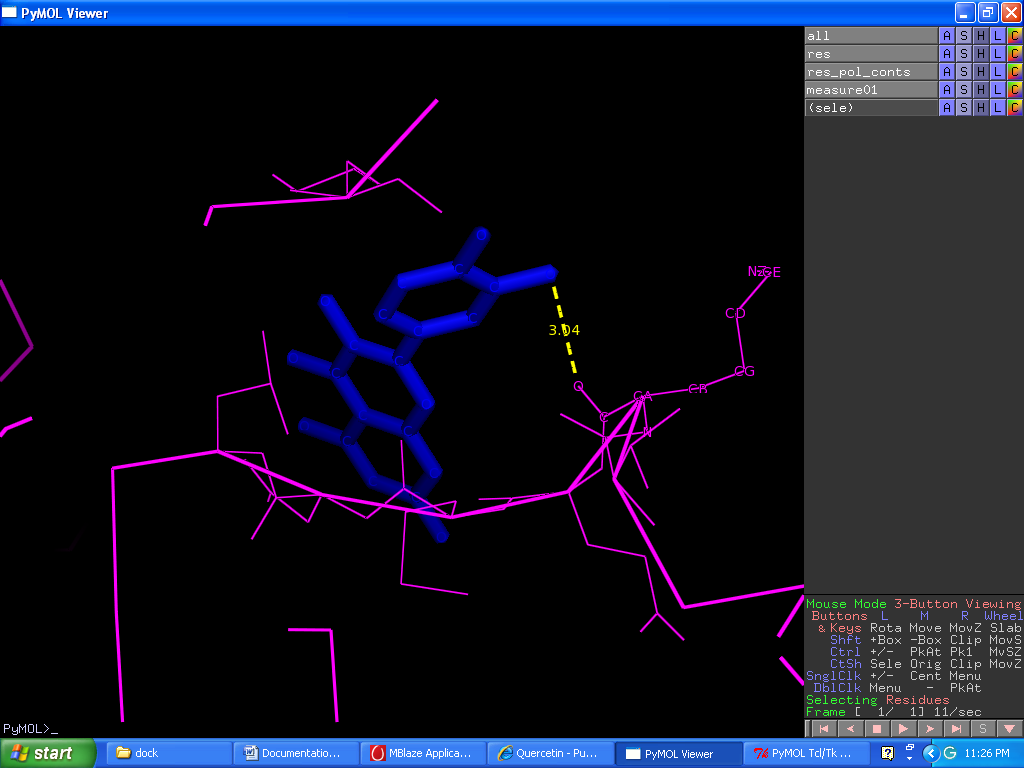Toggle visibility of the res object
The width and height of the screenshot is (1024, 768).
pyautogui.click(x=870, y=54)
